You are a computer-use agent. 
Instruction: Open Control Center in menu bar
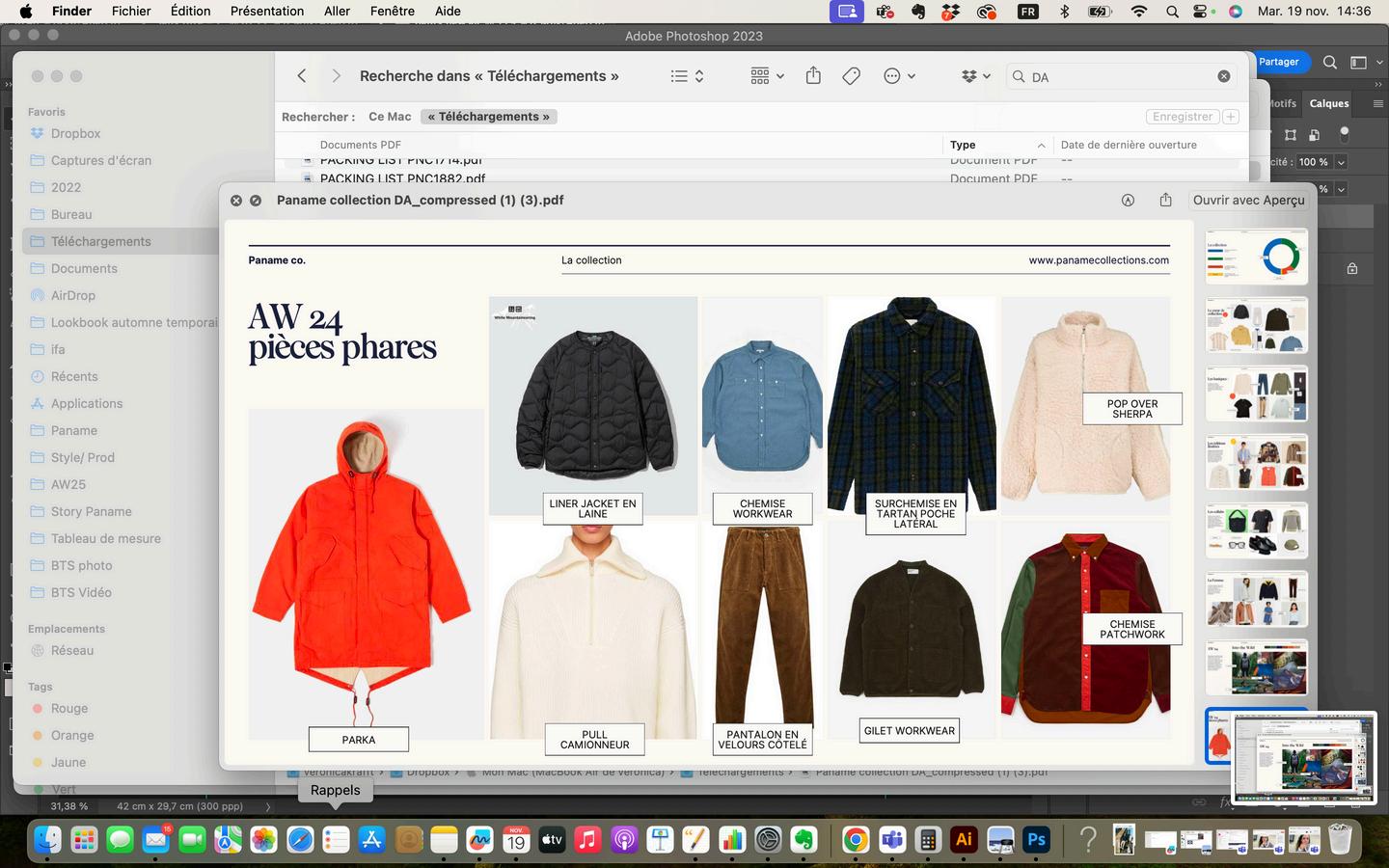(x=1201, y=12)
